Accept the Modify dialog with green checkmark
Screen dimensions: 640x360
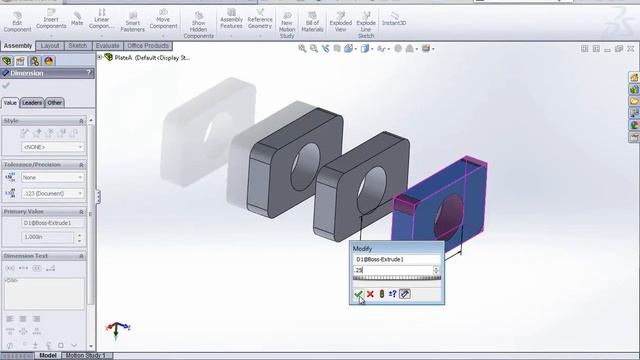pos(358,294)
